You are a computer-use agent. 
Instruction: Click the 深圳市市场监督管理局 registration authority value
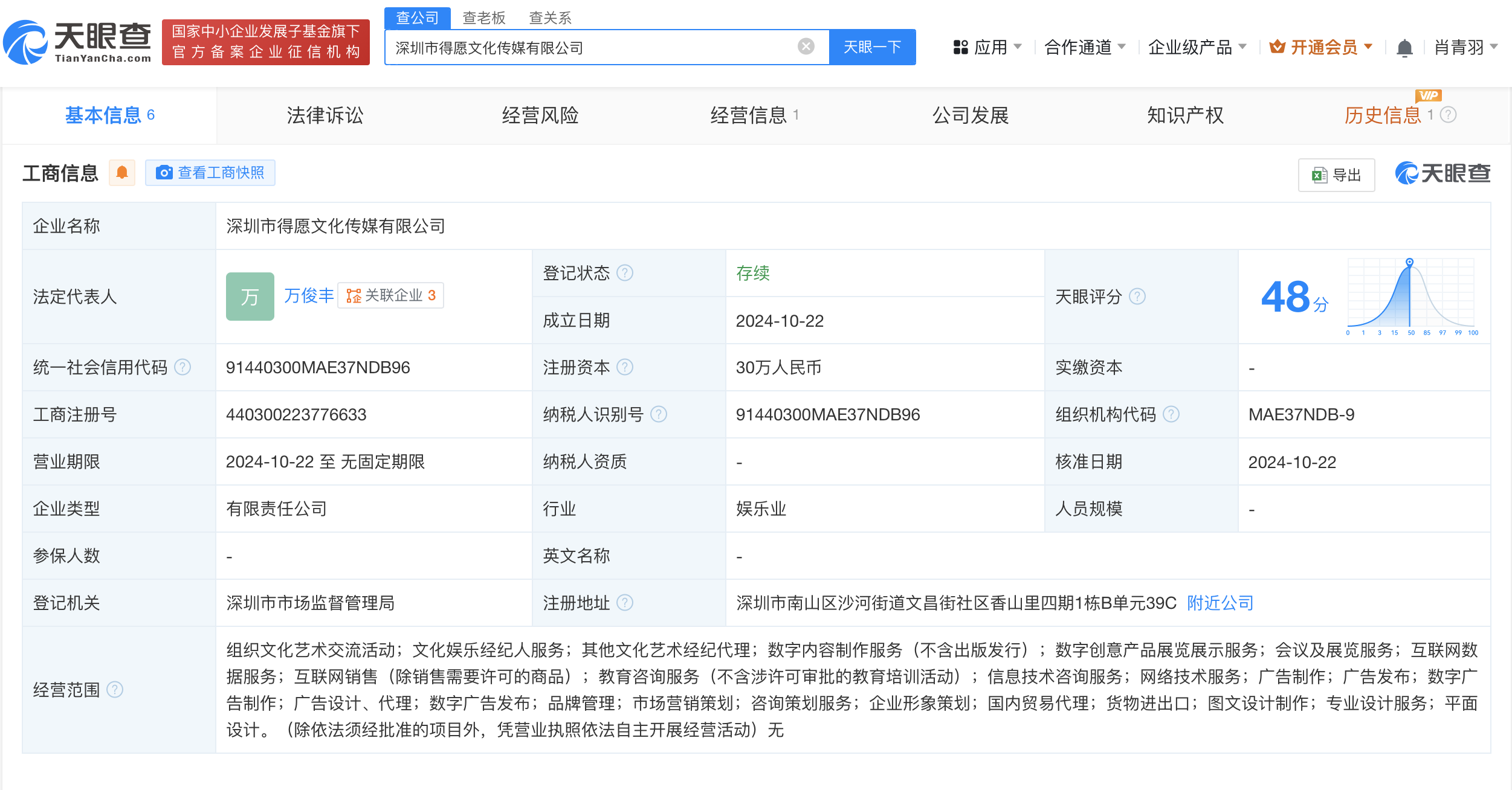(x=310, y=603)
